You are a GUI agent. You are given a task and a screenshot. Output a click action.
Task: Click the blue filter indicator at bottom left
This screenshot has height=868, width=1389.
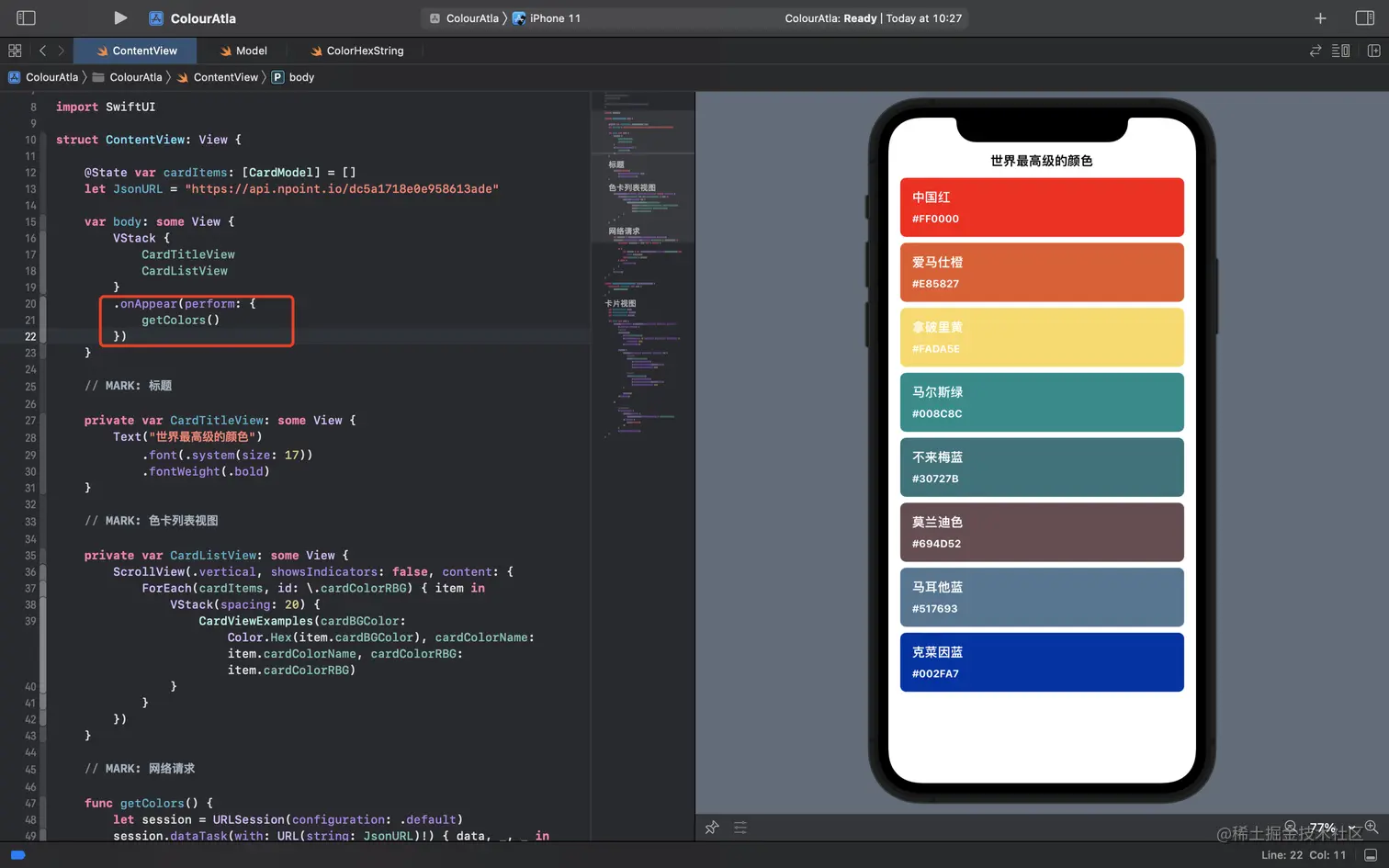(x=17, y=855)
